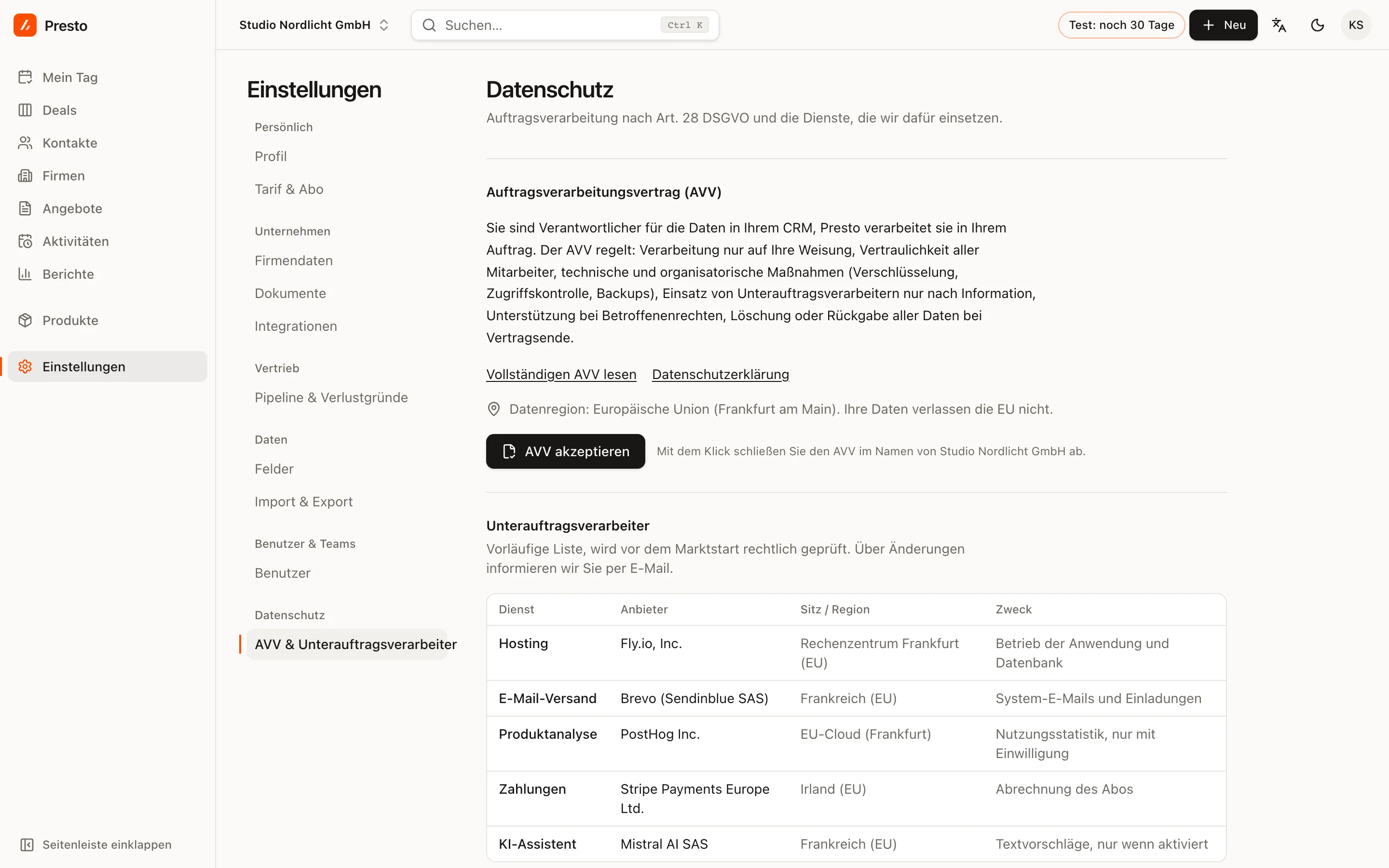Open Datenschutzerklärung link
The width and height of the screenshot is (1389, 868).
721,374
